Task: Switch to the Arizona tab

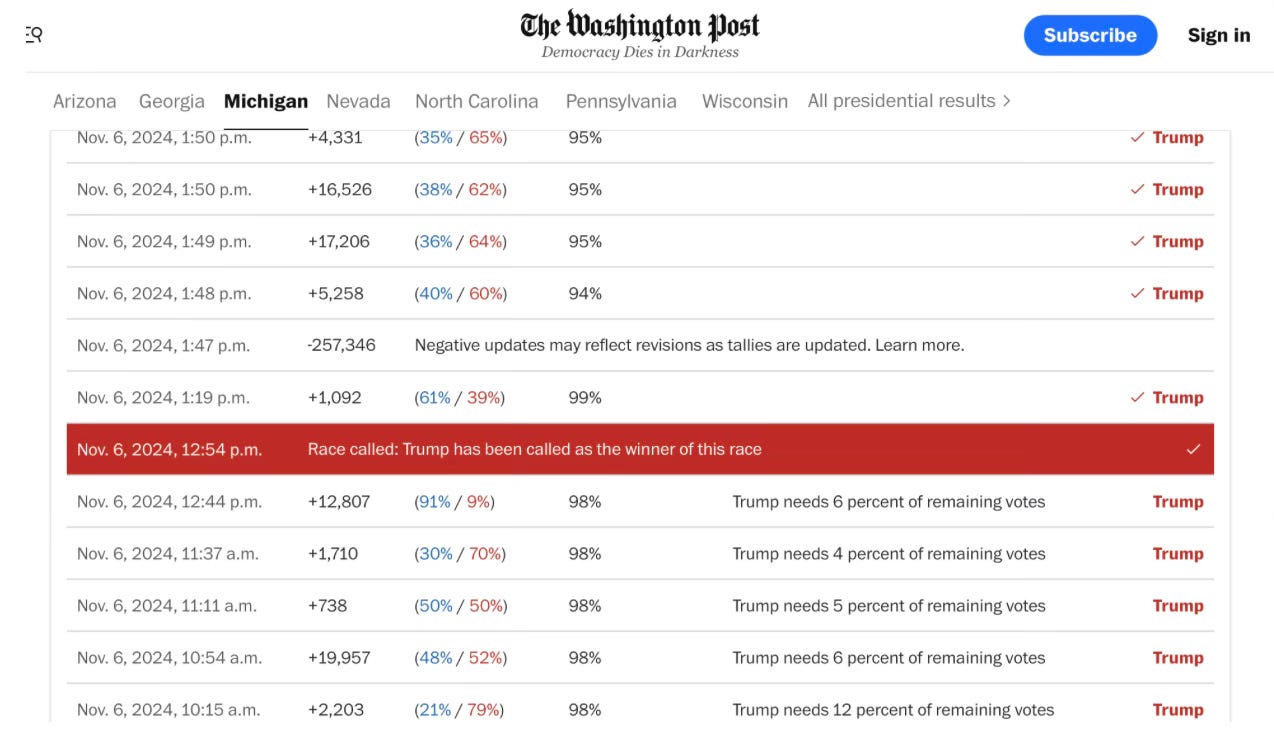Action: [85, 101]
